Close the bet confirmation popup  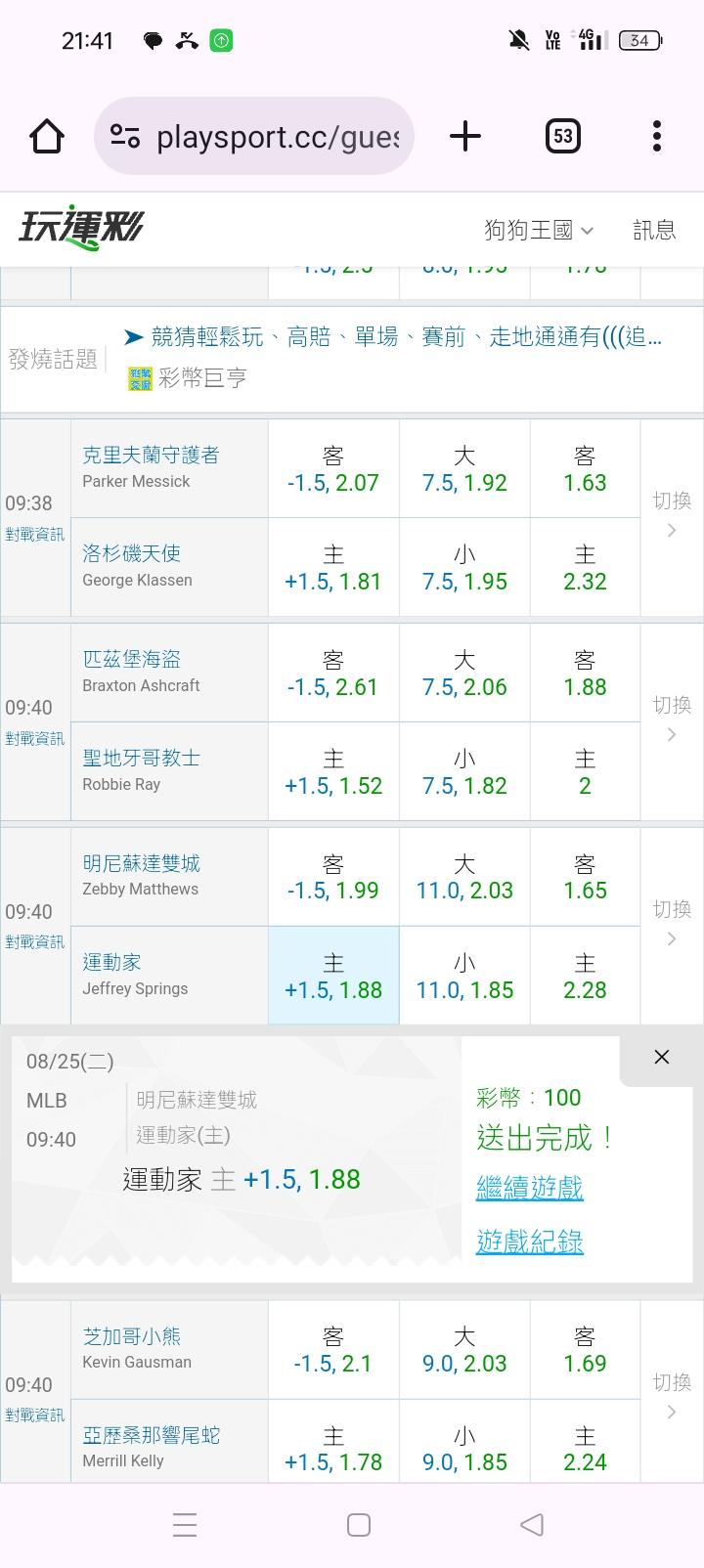click(x=662, y=1057)
